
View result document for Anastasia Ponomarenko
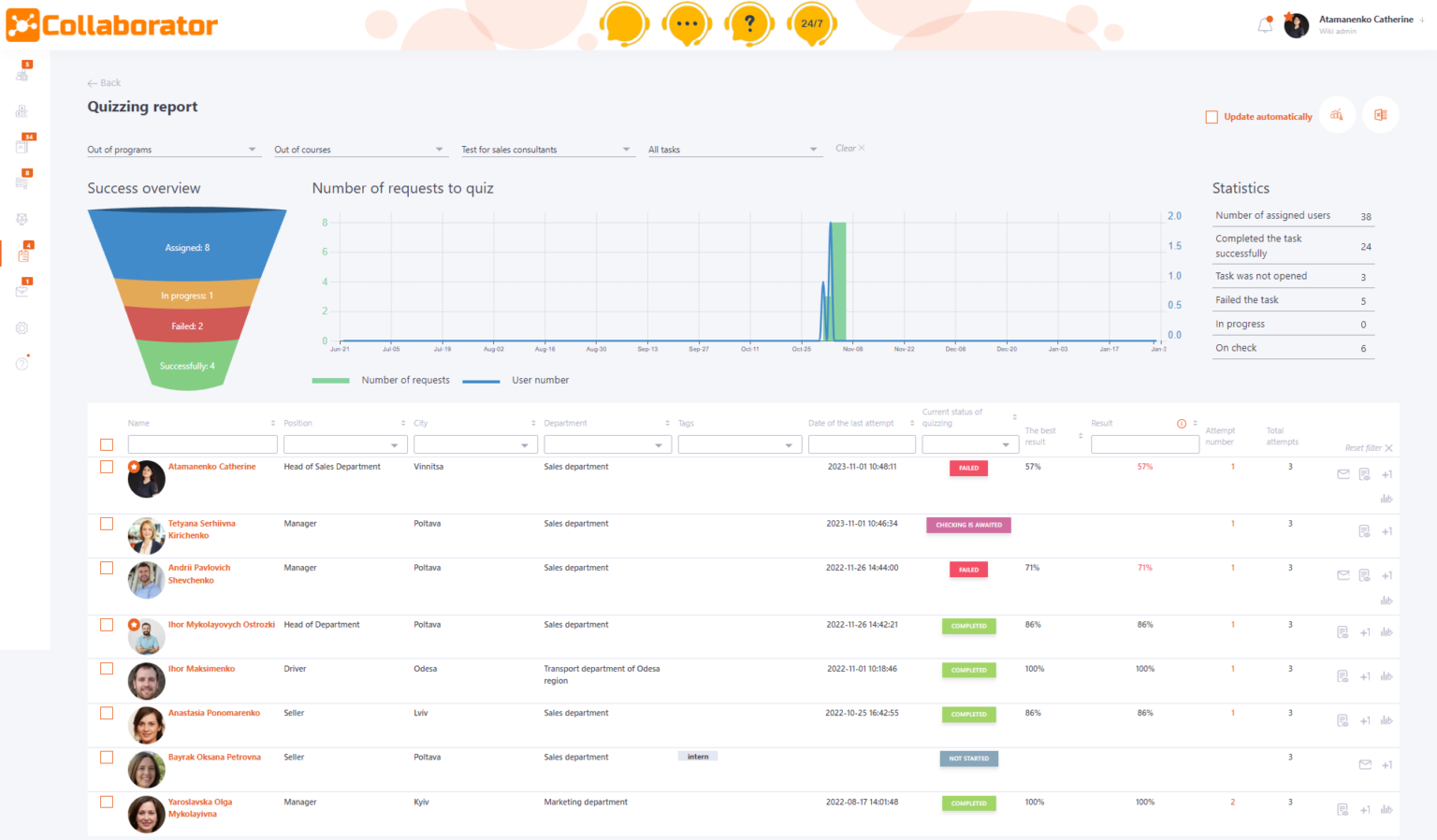[1343, 720]
